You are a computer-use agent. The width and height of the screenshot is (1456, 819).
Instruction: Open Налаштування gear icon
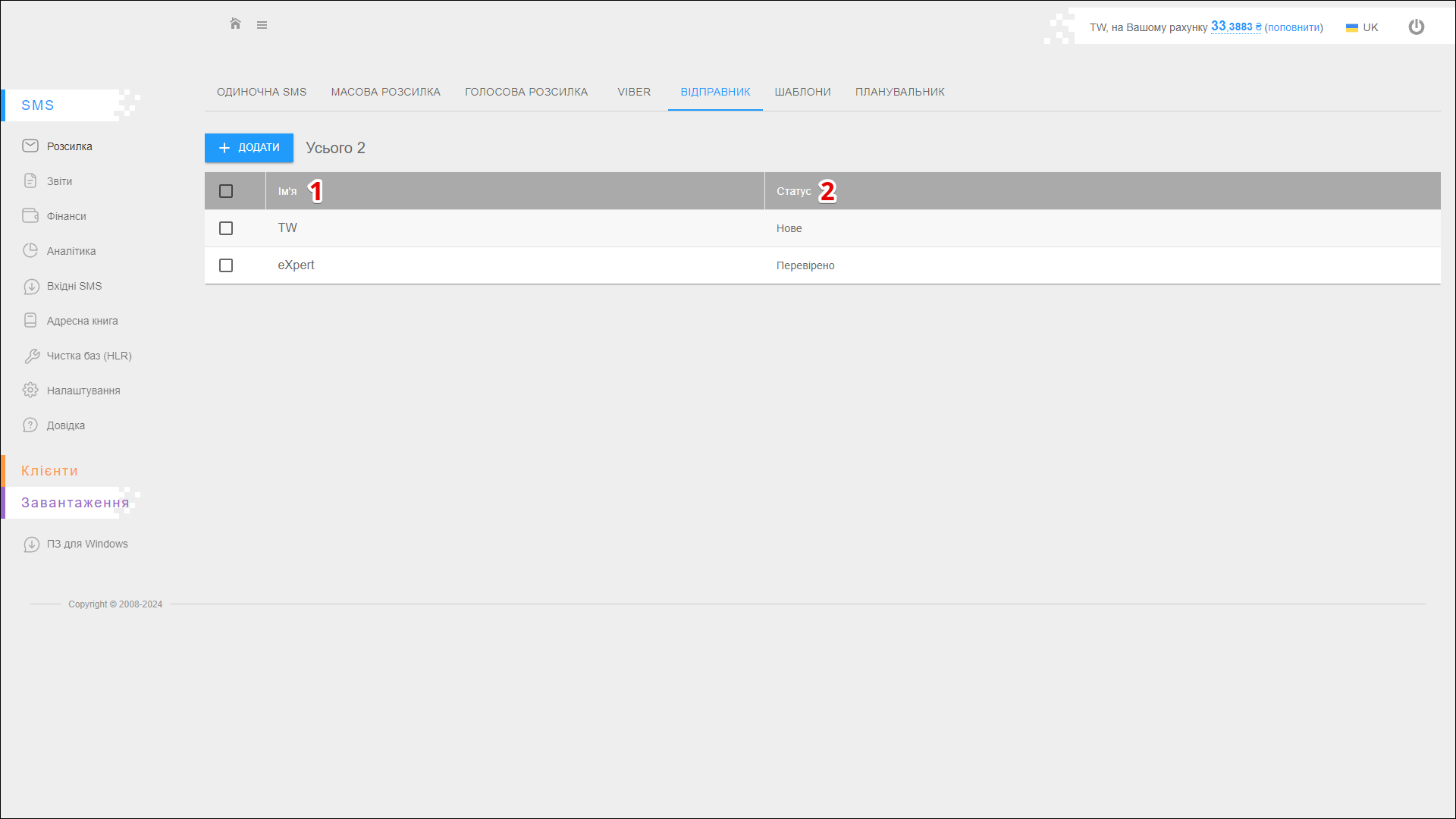coord(30,390)
